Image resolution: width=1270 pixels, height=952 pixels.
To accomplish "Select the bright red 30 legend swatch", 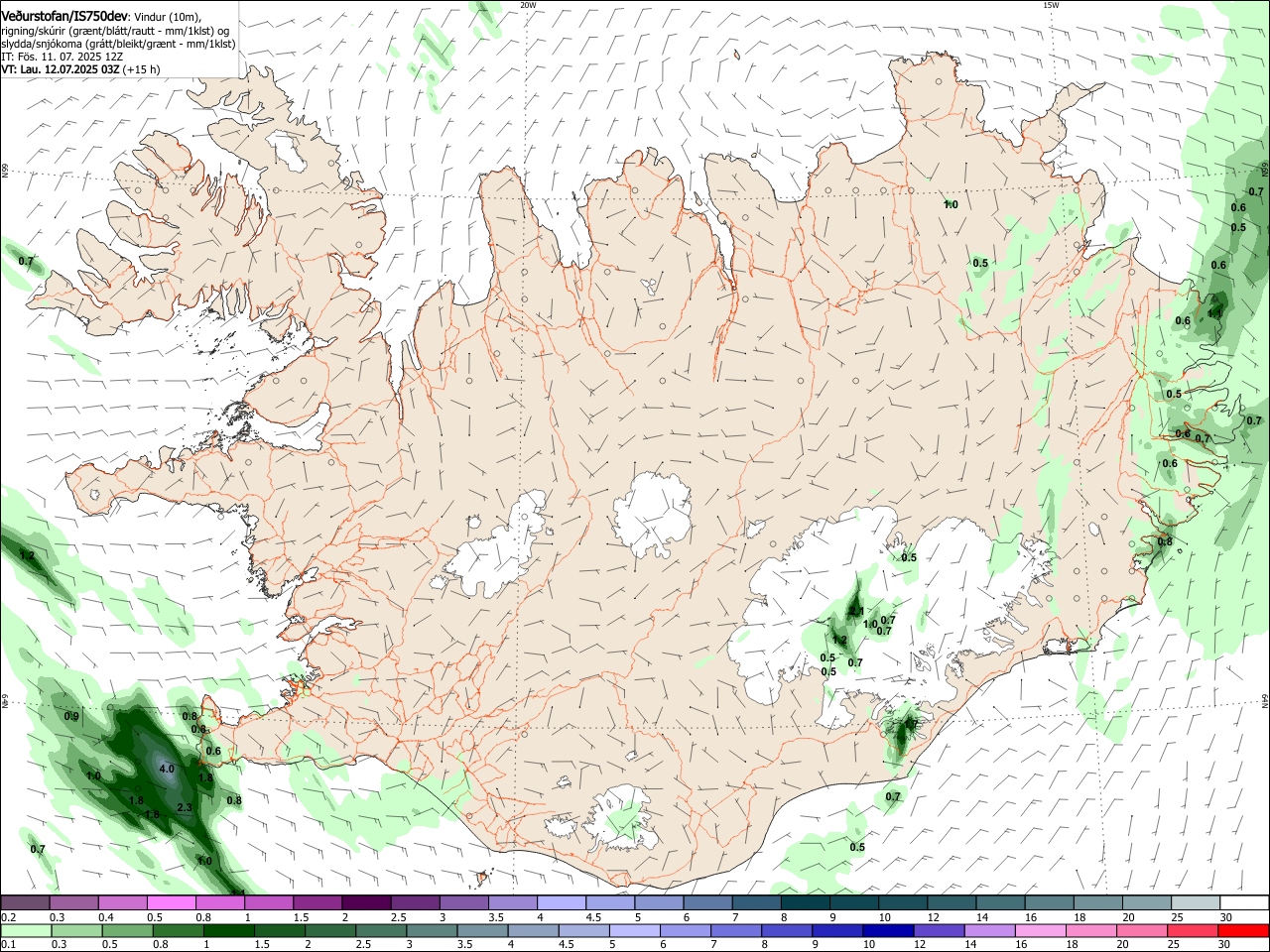I will 1243,931.
